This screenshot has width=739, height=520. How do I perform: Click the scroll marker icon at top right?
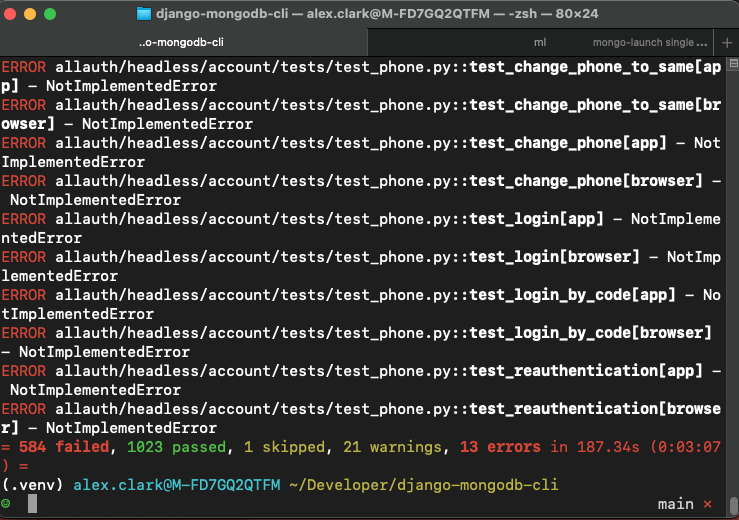coord(733,63)
